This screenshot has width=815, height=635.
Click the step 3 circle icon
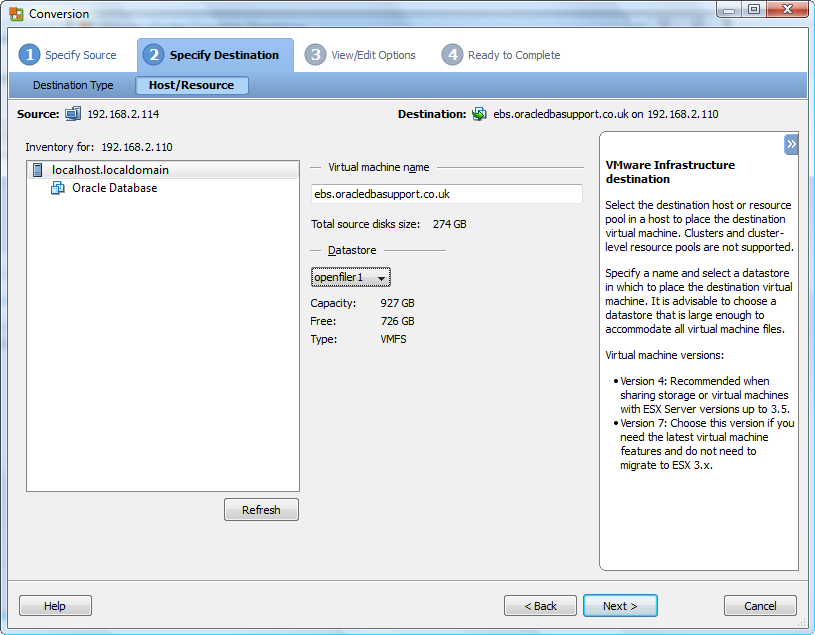click(x=316, y=55)
